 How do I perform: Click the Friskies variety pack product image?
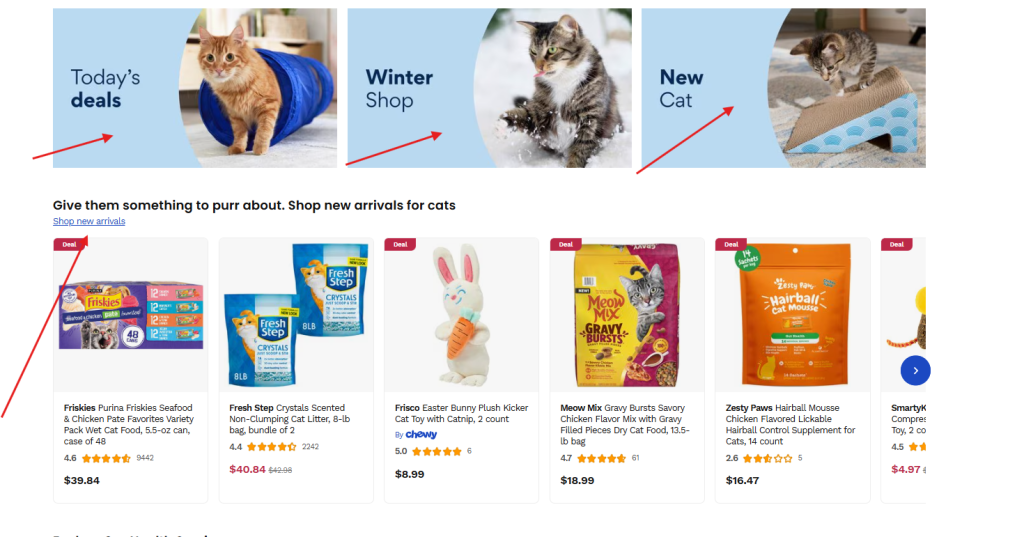point(131,316)
